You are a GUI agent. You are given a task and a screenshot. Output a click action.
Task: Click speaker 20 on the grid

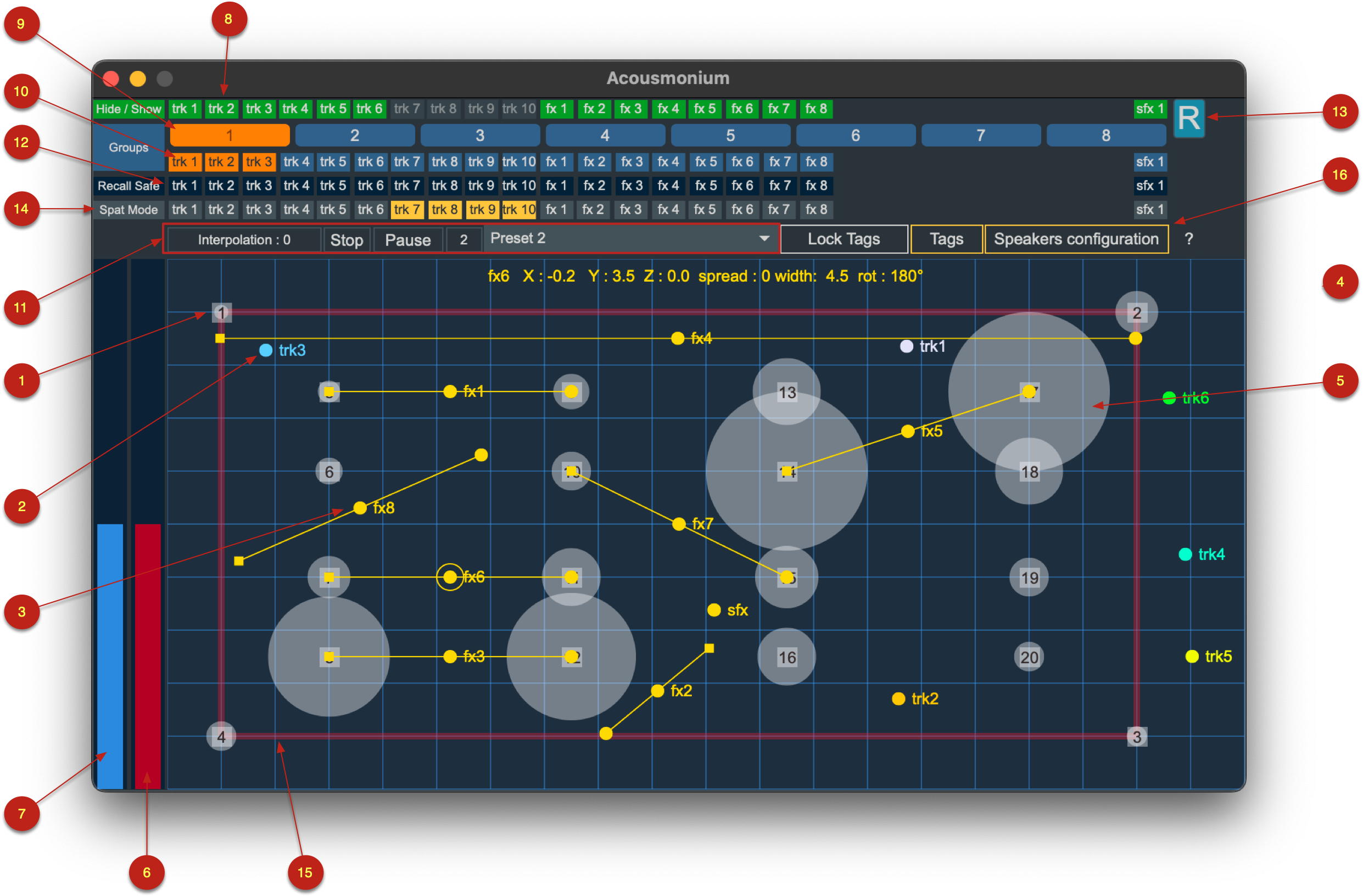(1029, 657)
